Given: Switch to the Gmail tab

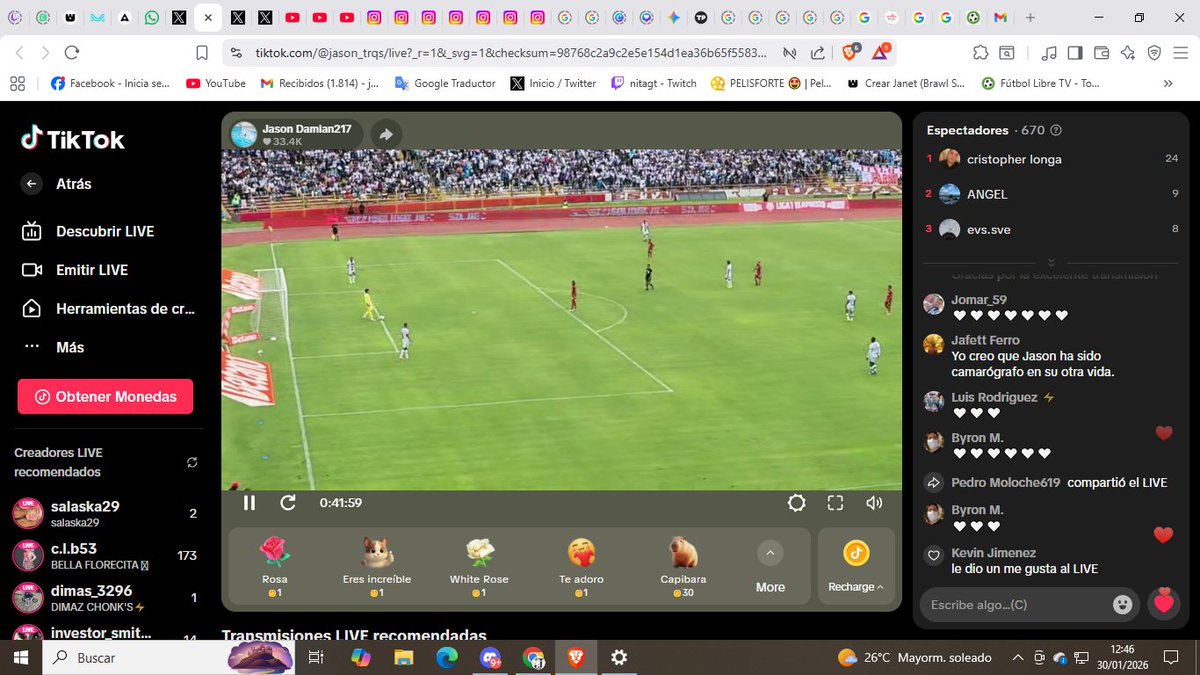Looking at the screenshot, I should pyautogui.click(x=1001, y=18).
